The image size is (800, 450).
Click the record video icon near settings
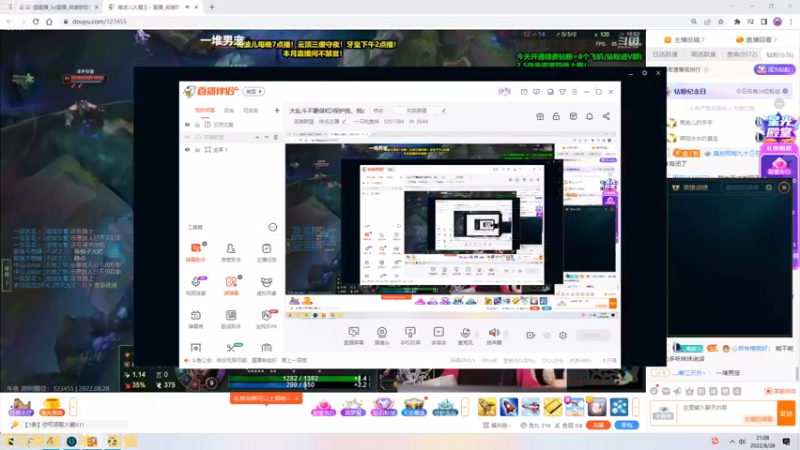530,335
